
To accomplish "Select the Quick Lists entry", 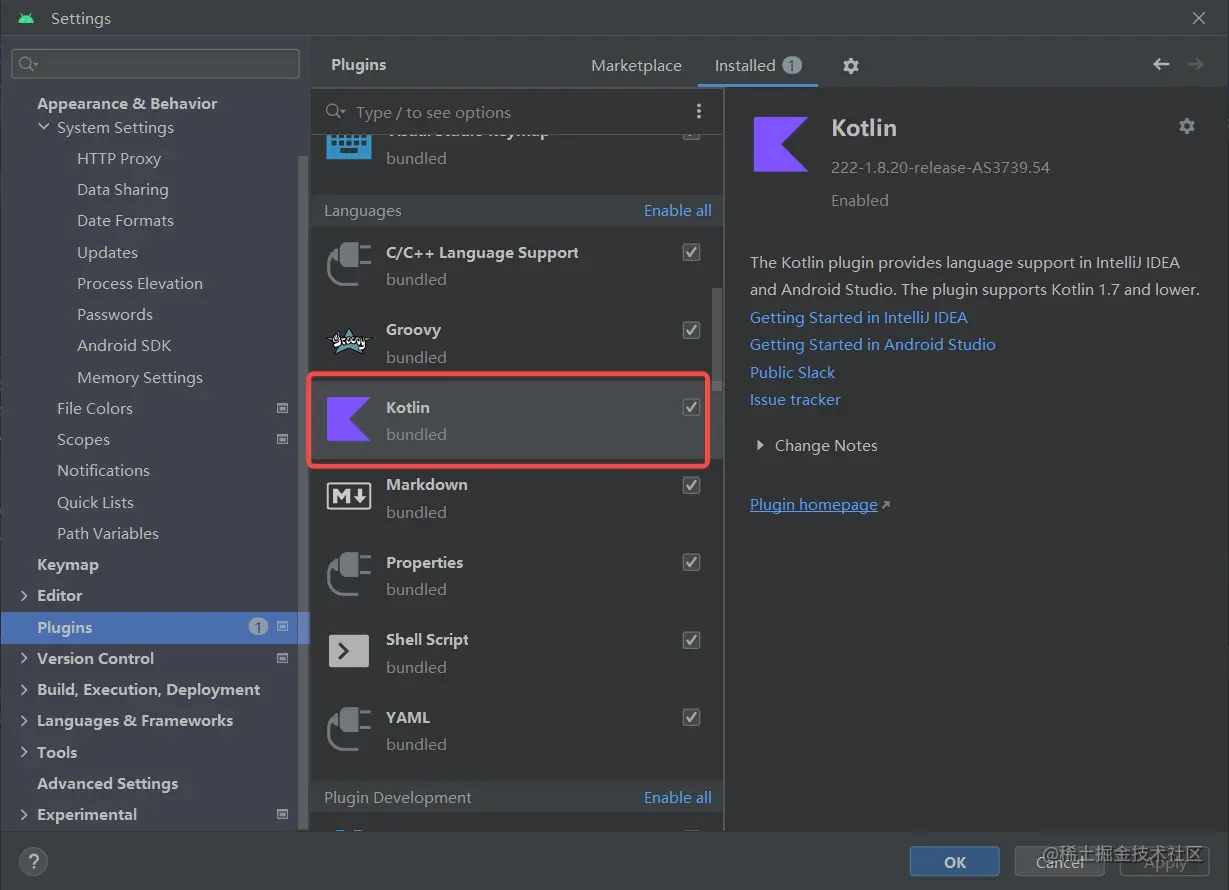I will (95, 502).
